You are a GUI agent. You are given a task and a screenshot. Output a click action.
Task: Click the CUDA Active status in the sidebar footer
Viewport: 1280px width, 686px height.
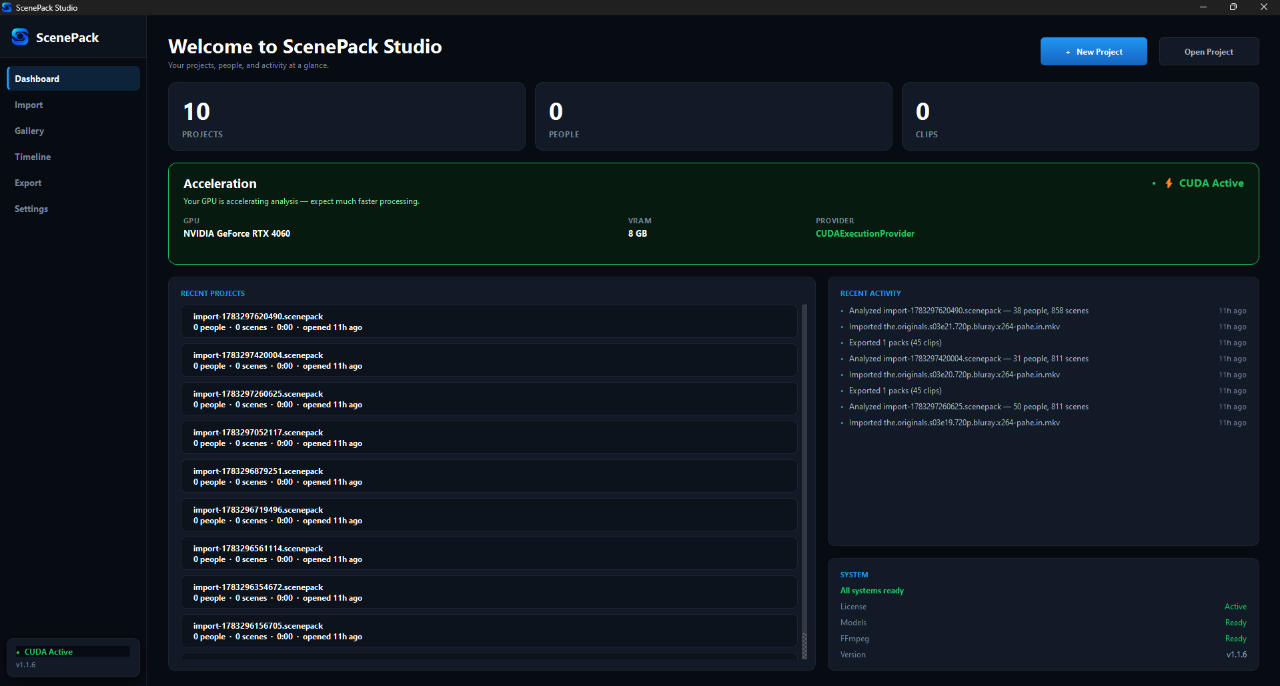(72, 651)
